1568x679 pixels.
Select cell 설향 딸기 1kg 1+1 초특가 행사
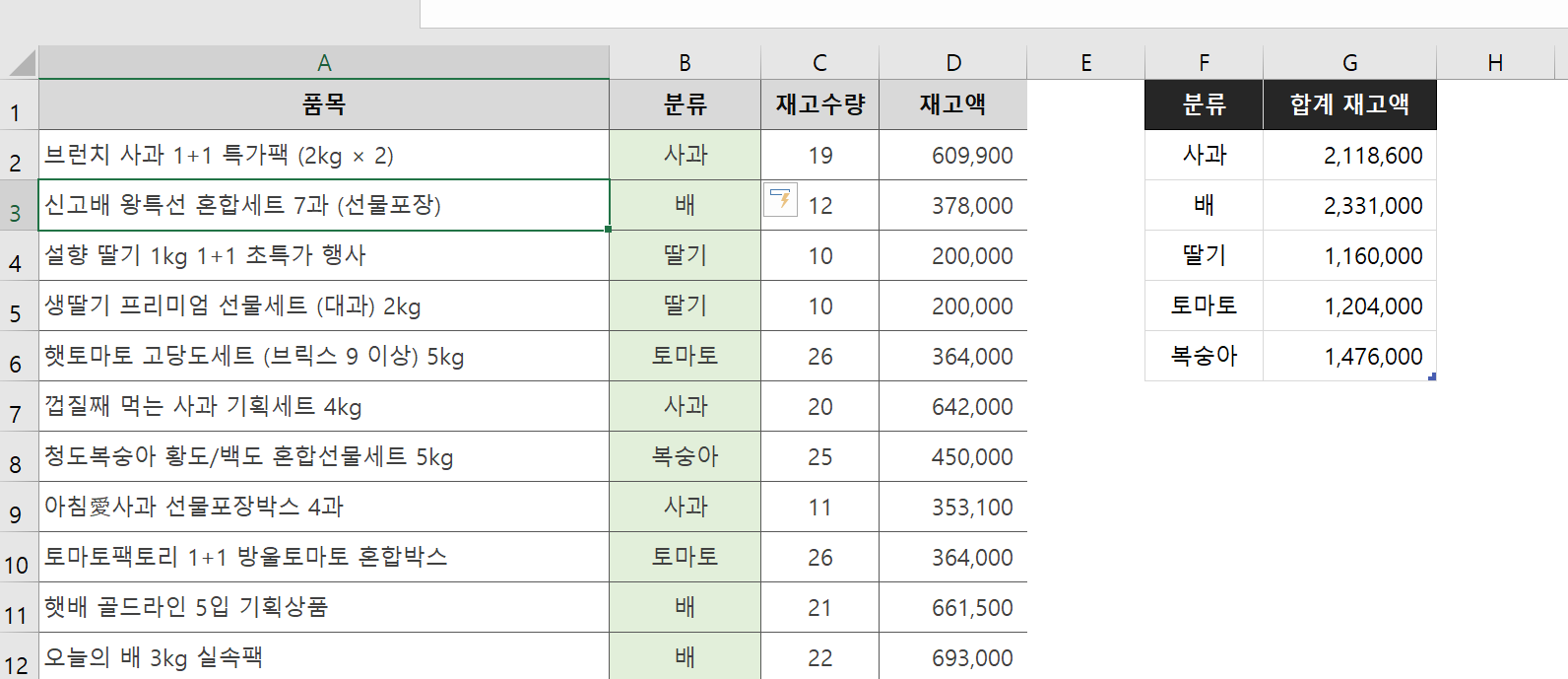pos(324,255)
